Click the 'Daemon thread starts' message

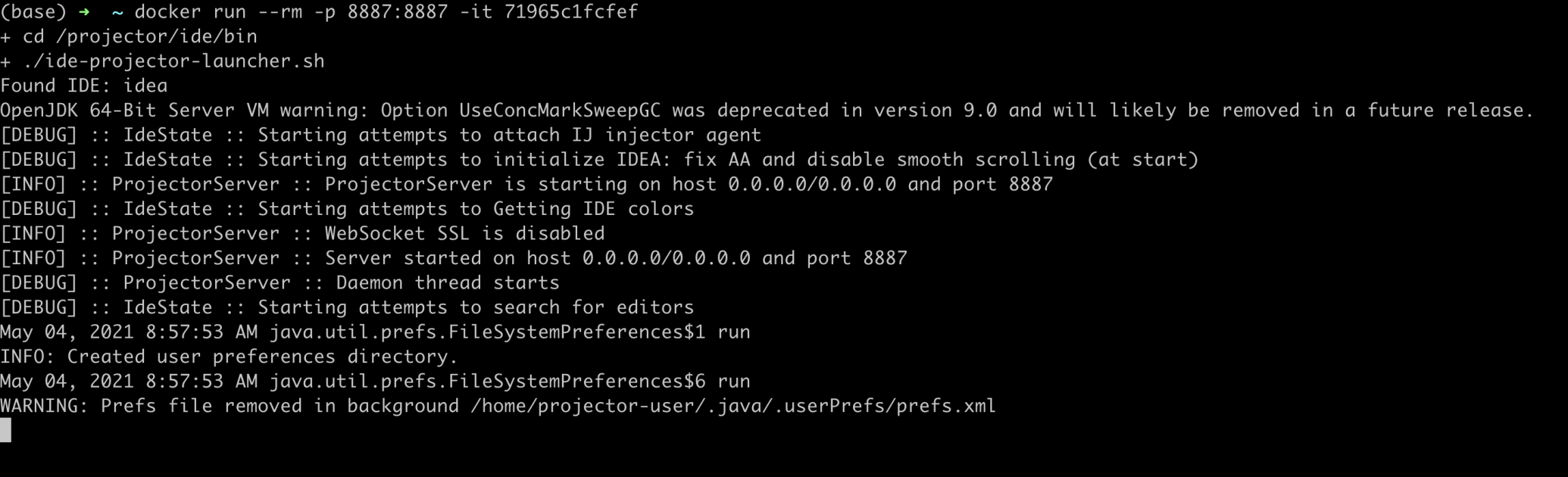[x=448, y=282]
